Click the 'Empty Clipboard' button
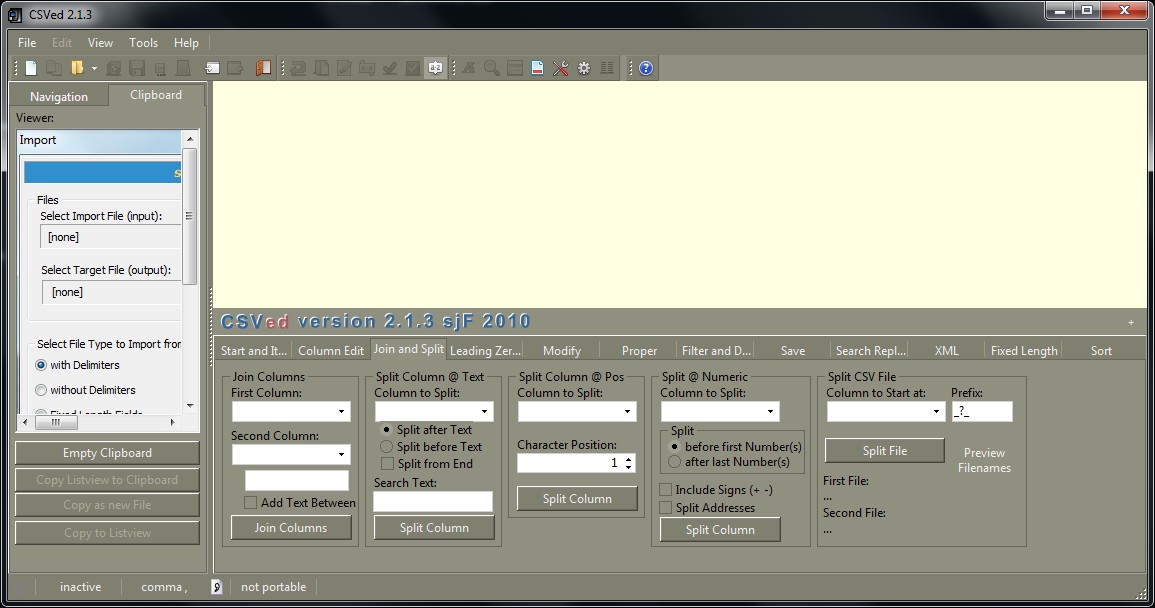The image size is (1155, 608). 108,453
